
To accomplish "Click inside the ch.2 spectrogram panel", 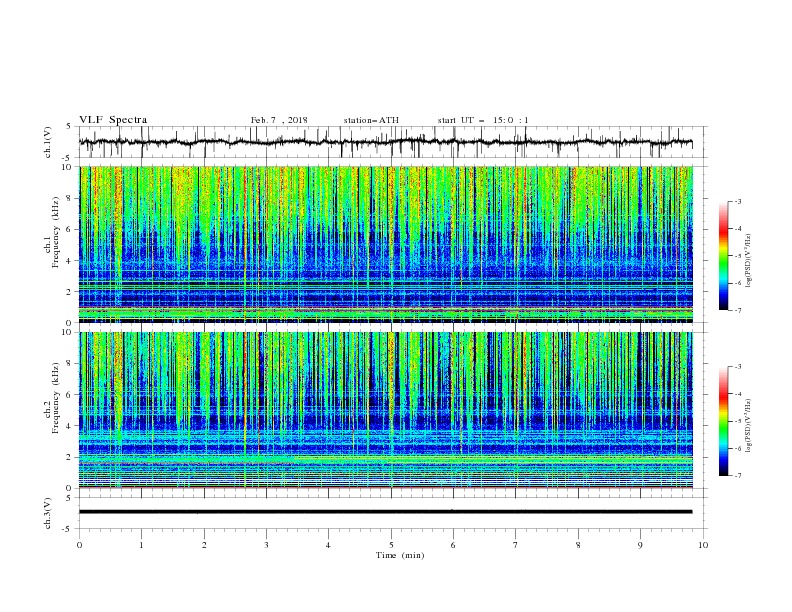I will (386, 410).
